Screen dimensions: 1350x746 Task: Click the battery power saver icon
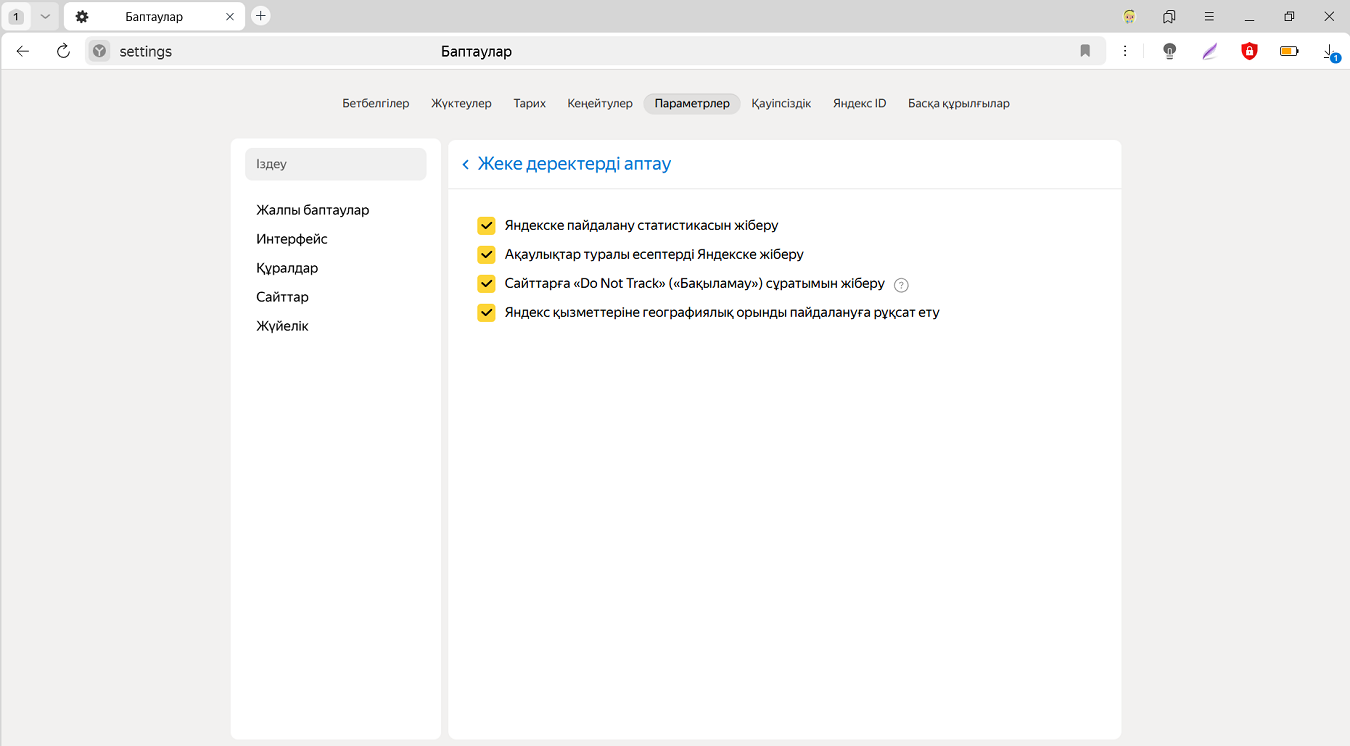(x=1289, y=51)
